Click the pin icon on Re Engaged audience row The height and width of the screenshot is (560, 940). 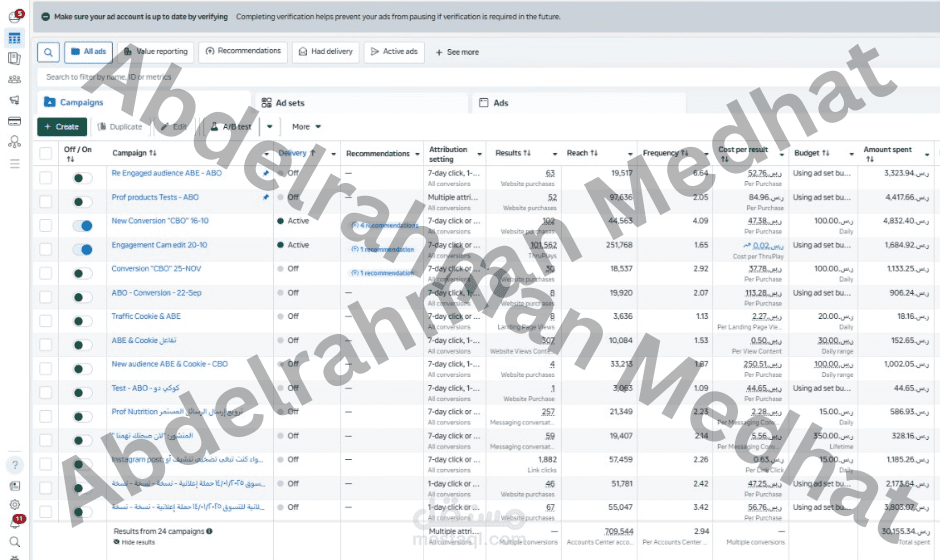pos(266,174)
